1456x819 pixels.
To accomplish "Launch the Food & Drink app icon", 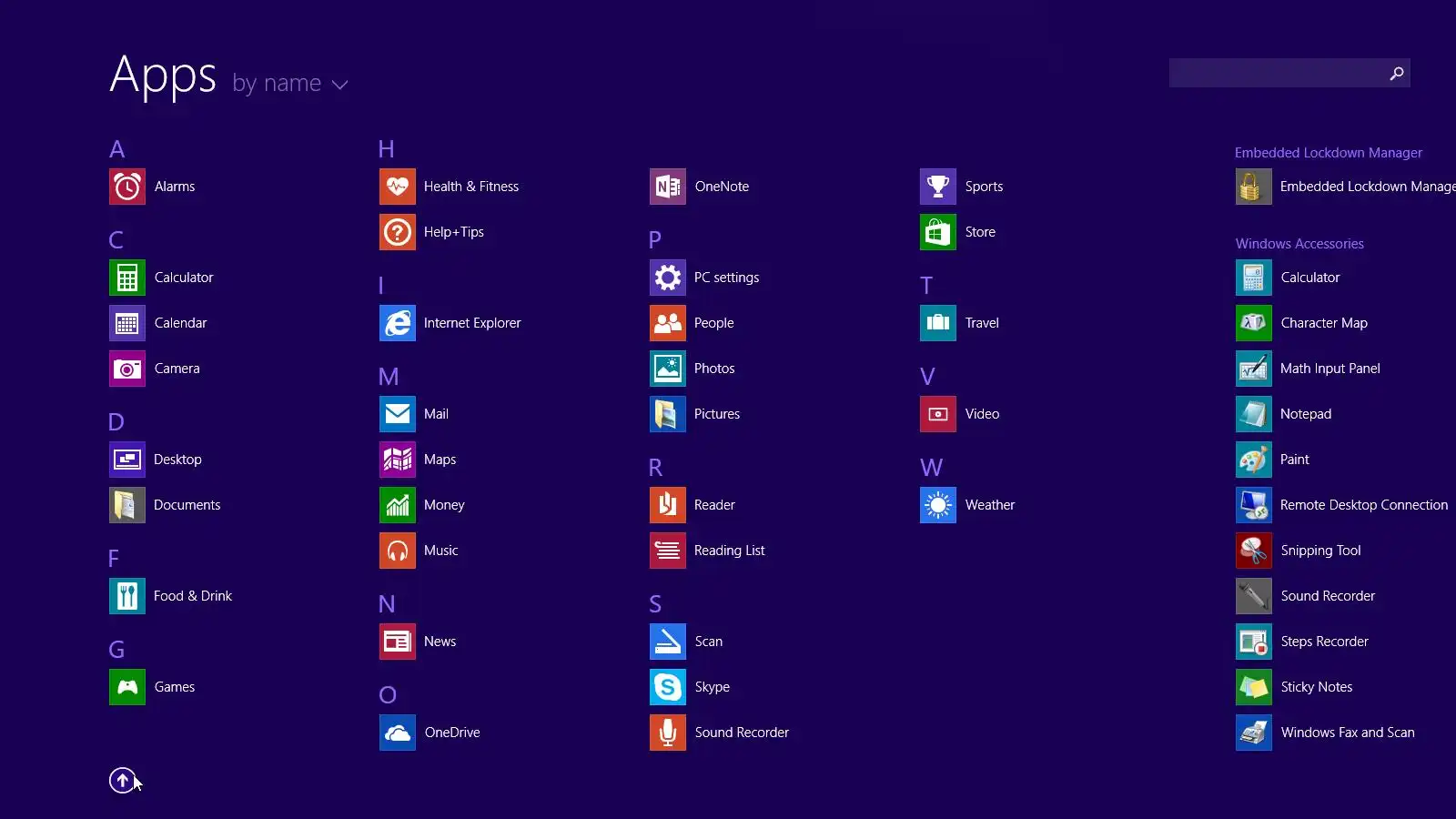I will point(127,596).
